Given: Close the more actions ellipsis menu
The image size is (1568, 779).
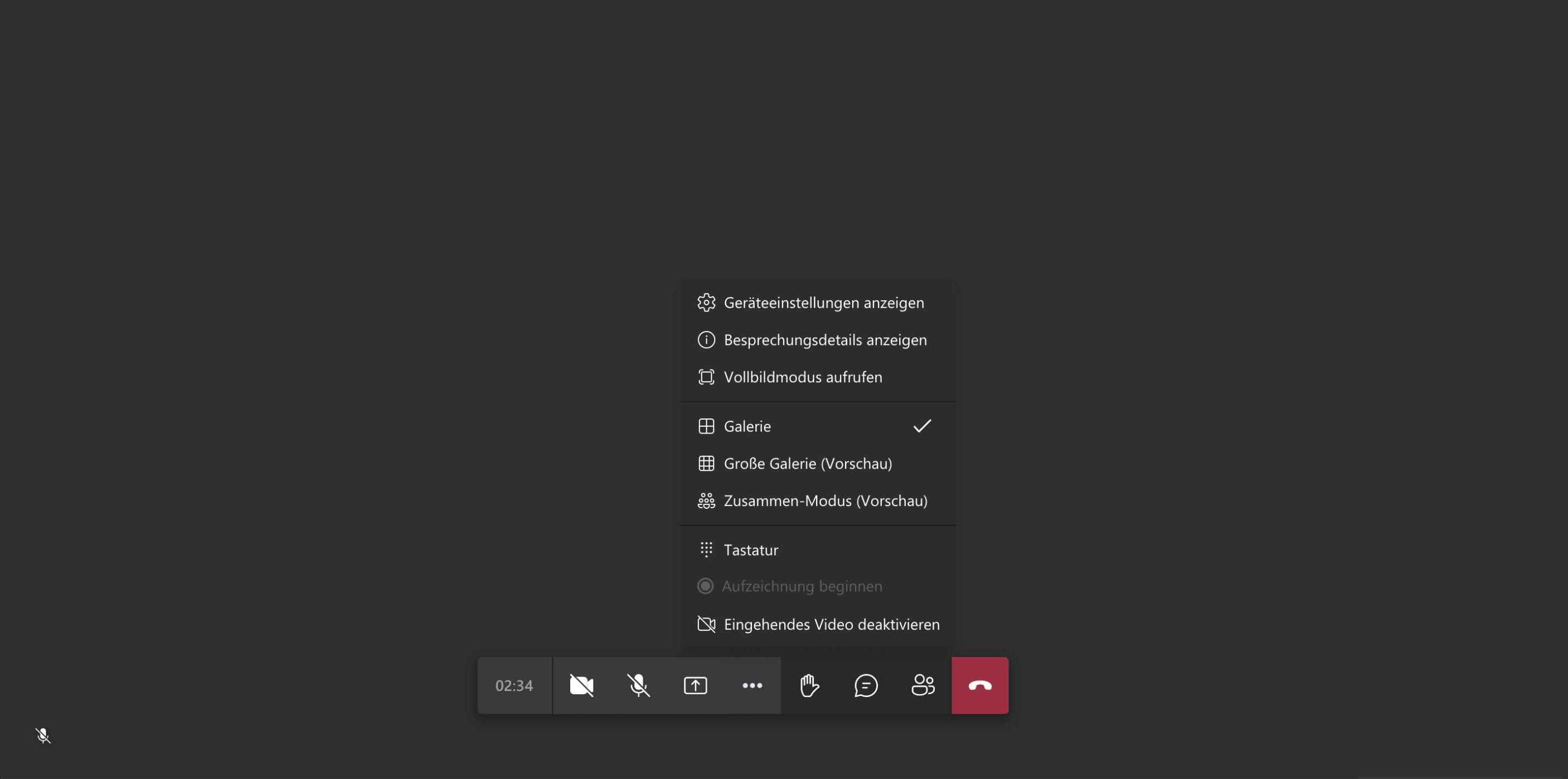Looking at the screenshot, I should point(753,685).
